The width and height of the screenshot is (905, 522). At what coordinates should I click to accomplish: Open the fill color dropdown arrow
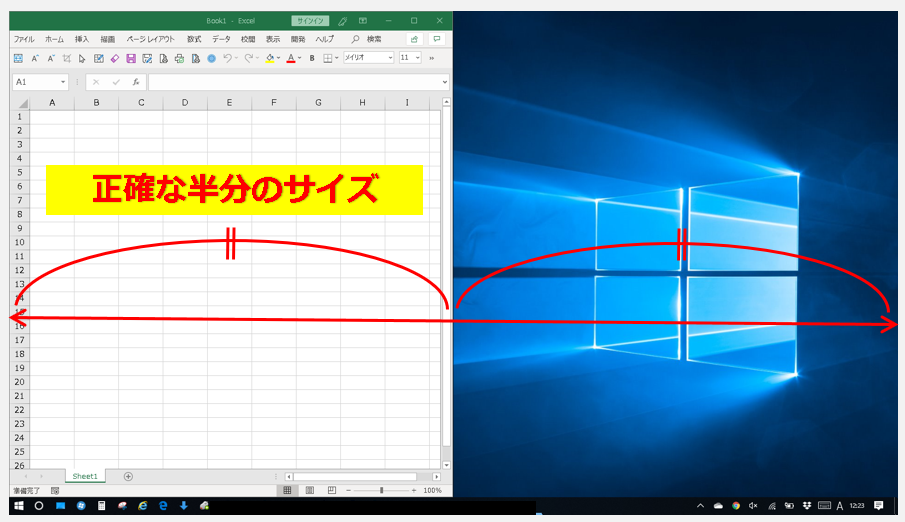pyautogui.click(x=279, y=58)
